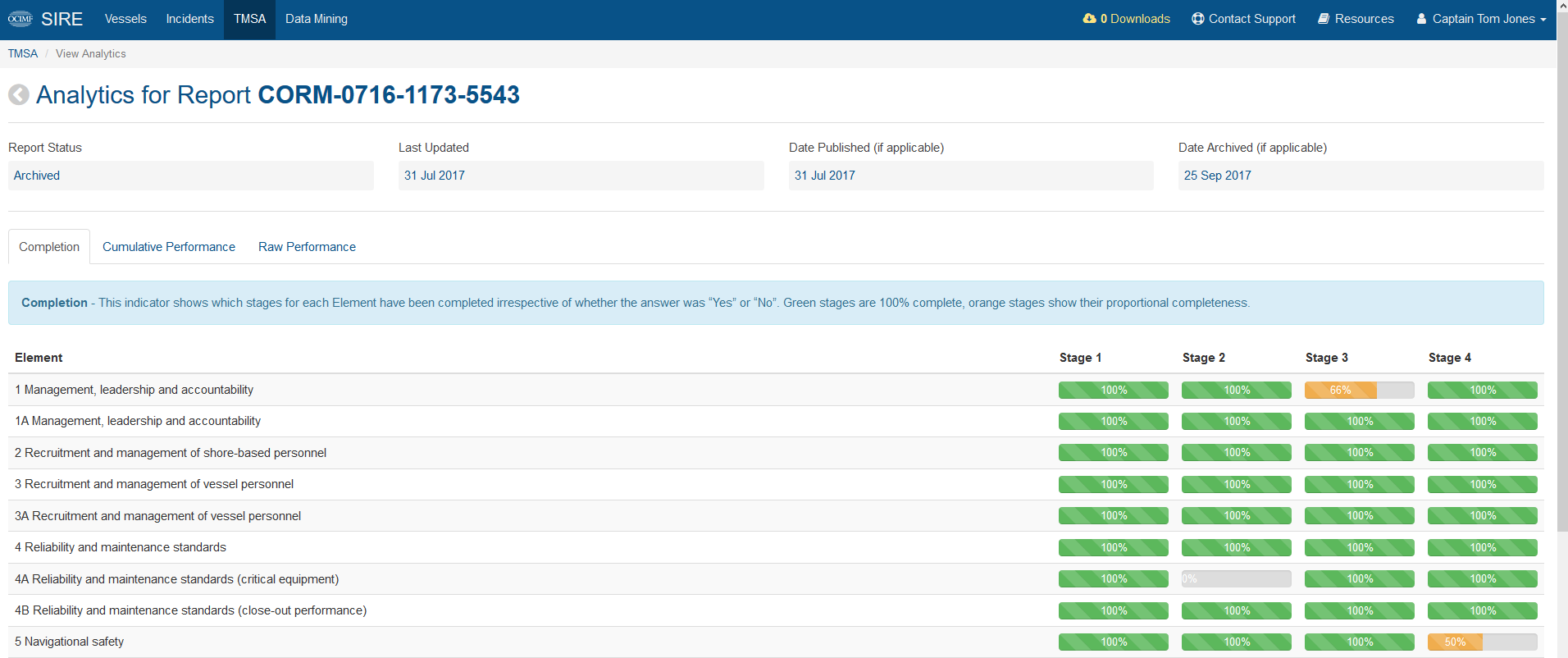
Task: Click the Stage 4 column header
Action: click(x=1449, y=358)
